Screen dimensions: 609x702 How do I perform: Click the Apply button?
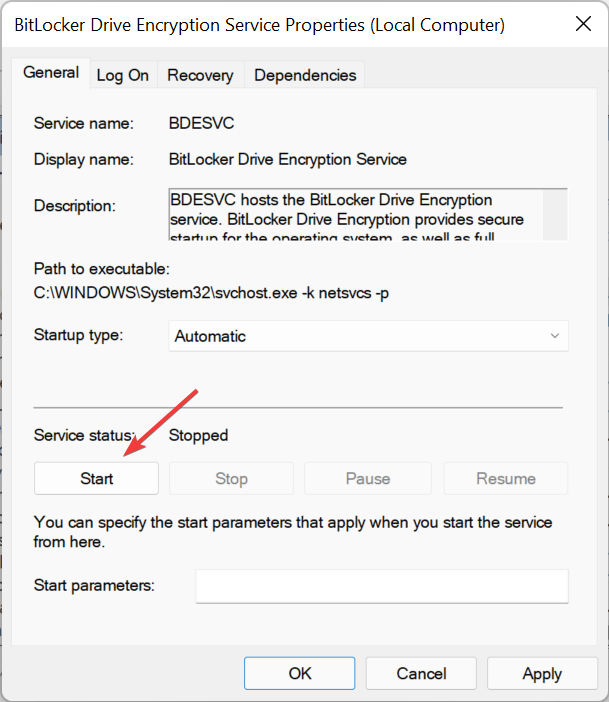(542, 674)
